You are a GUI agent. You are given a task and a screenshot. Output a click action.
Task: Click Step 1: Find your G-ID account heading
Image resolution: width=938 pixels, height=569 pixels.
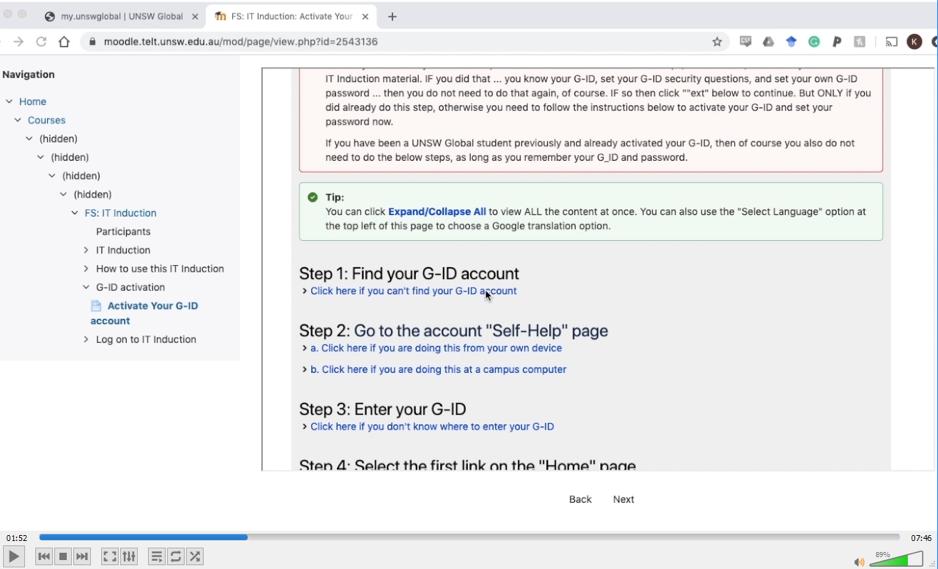pos(409,273)
